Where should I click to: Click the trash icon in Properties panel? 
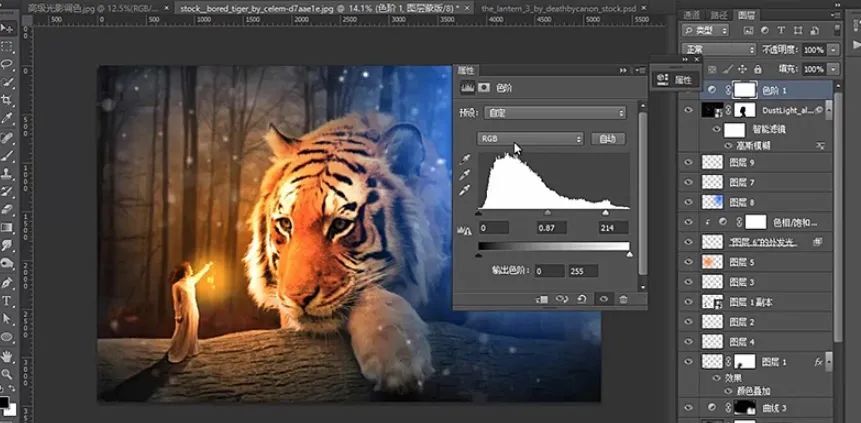pos(624,298)
